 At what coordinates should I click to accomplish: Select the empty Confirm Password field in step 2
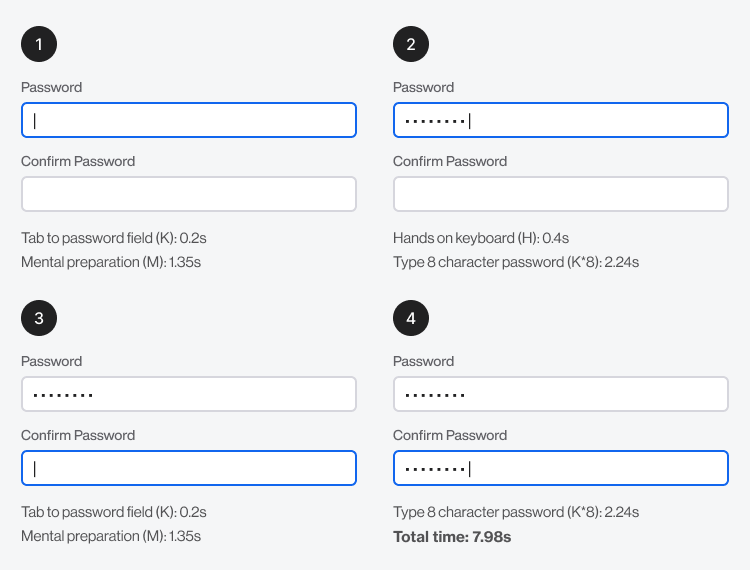[x=560, y=194]
